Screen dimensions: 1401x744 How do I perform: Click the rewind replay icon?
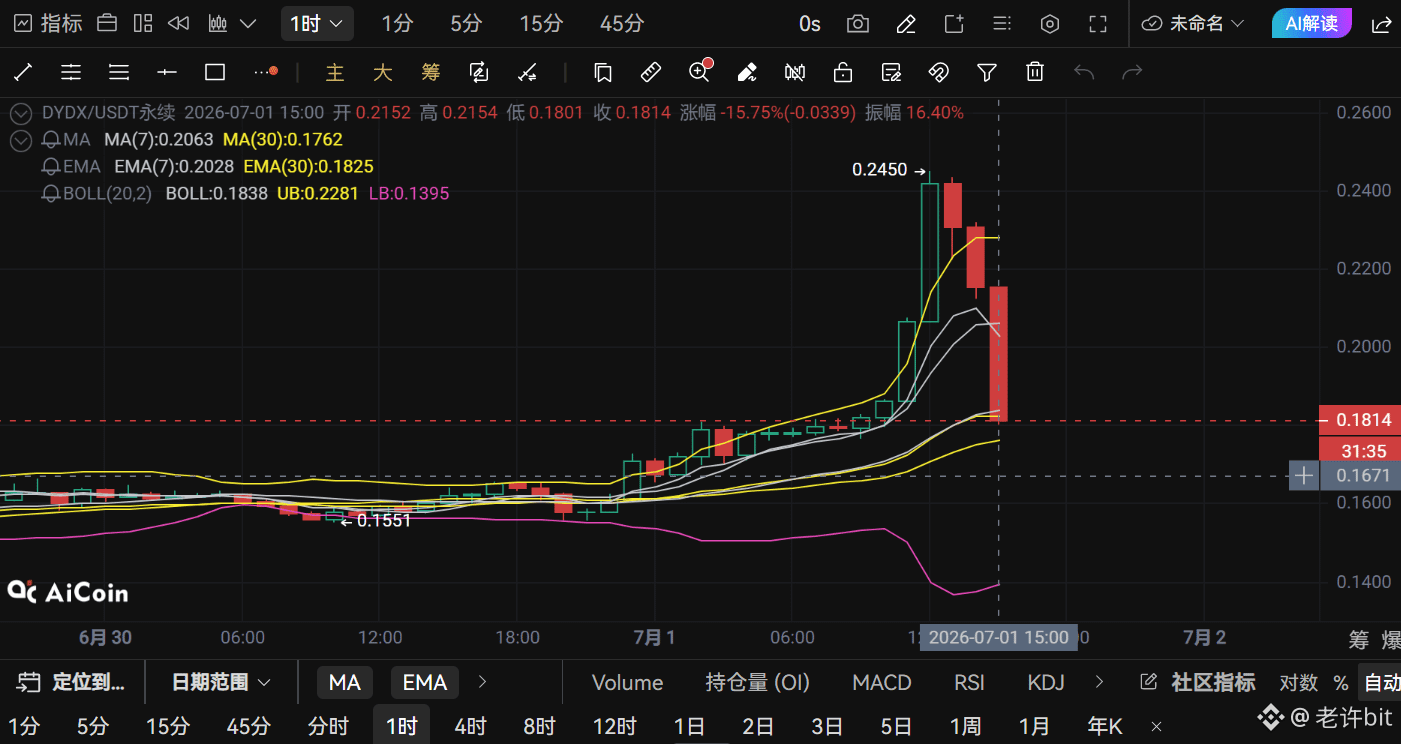click(x=179, y=23)
